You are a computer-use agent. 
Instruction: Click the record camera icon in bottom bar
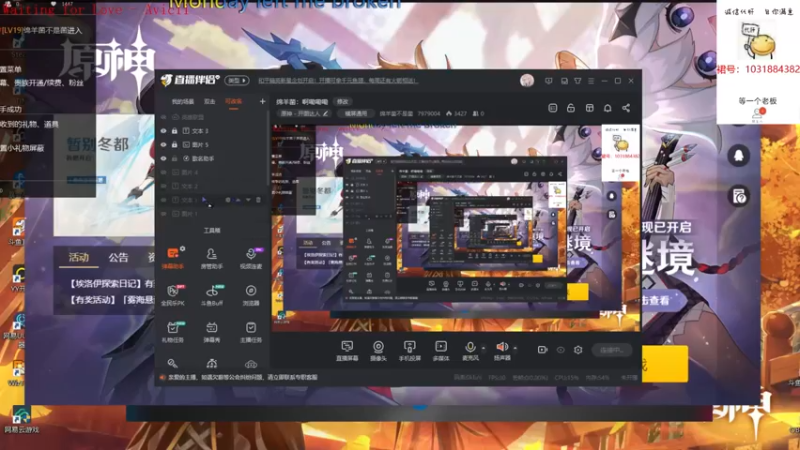click(542, 349)
